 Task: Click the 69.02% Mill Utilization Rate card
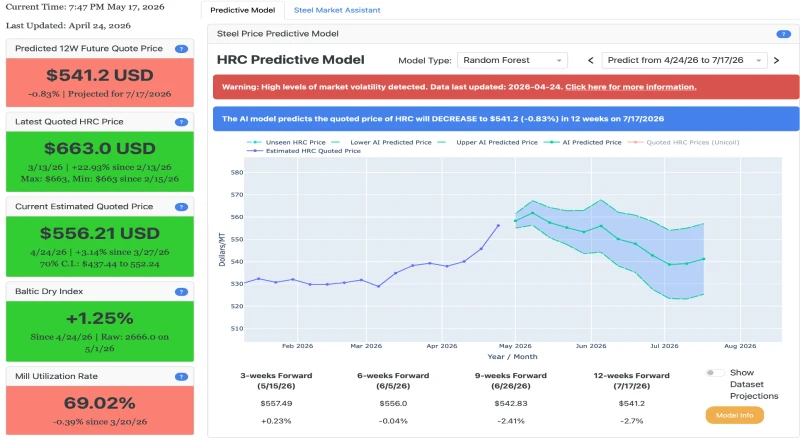pos(100,410)
